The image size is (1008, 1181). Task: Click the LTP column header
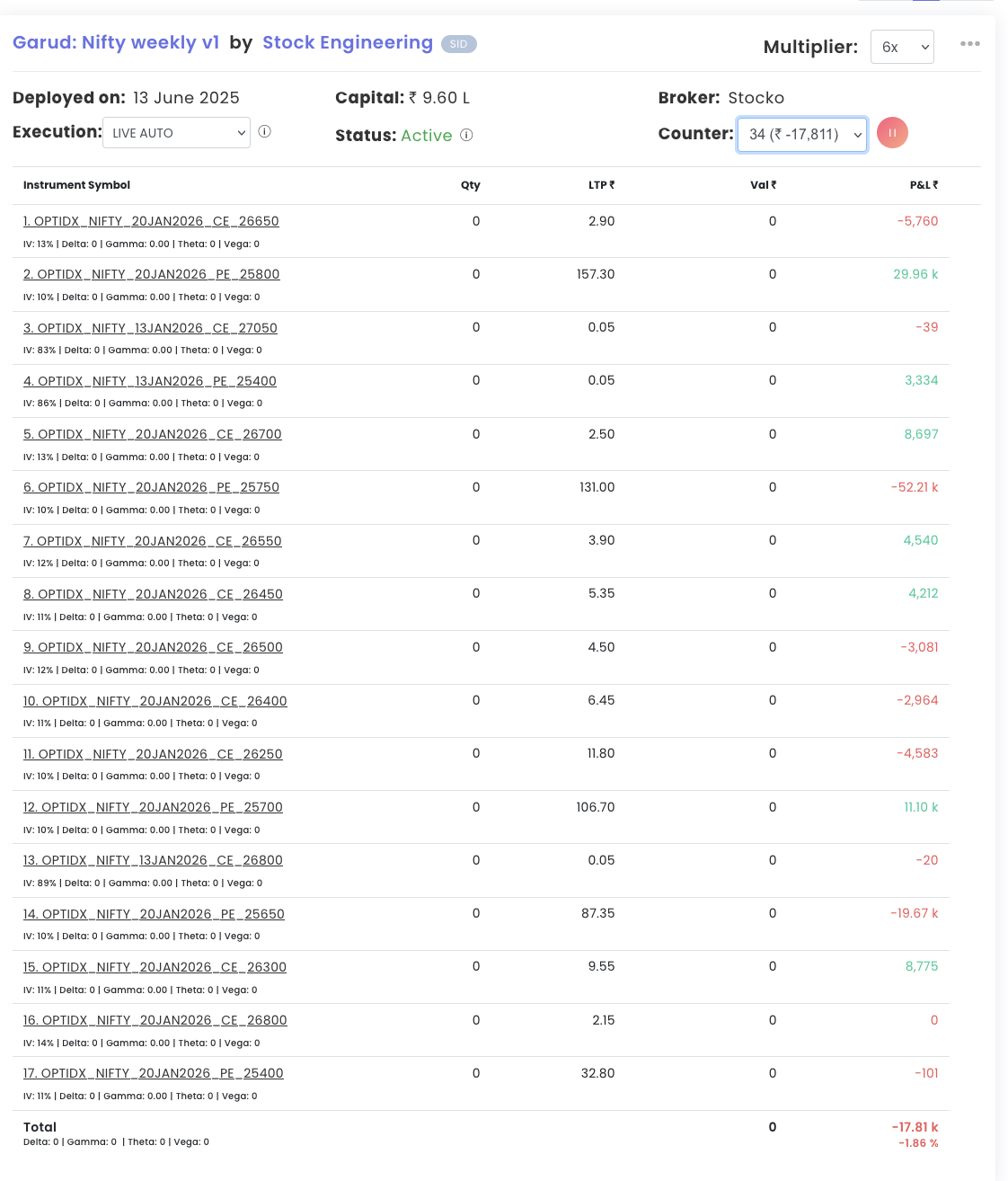(x=601, y=185)
